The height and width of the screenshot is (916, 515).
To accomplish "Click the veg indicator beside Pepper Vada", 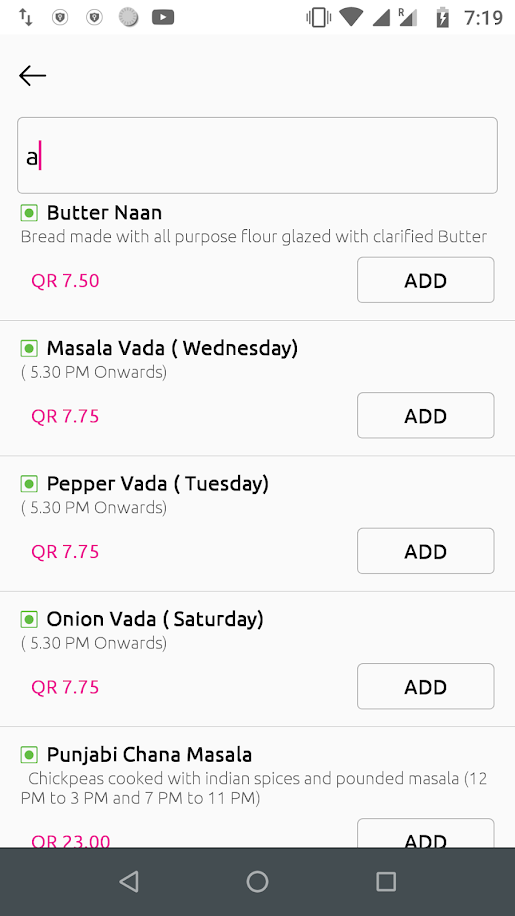I will pyautogui.click(x=29, y=484).
